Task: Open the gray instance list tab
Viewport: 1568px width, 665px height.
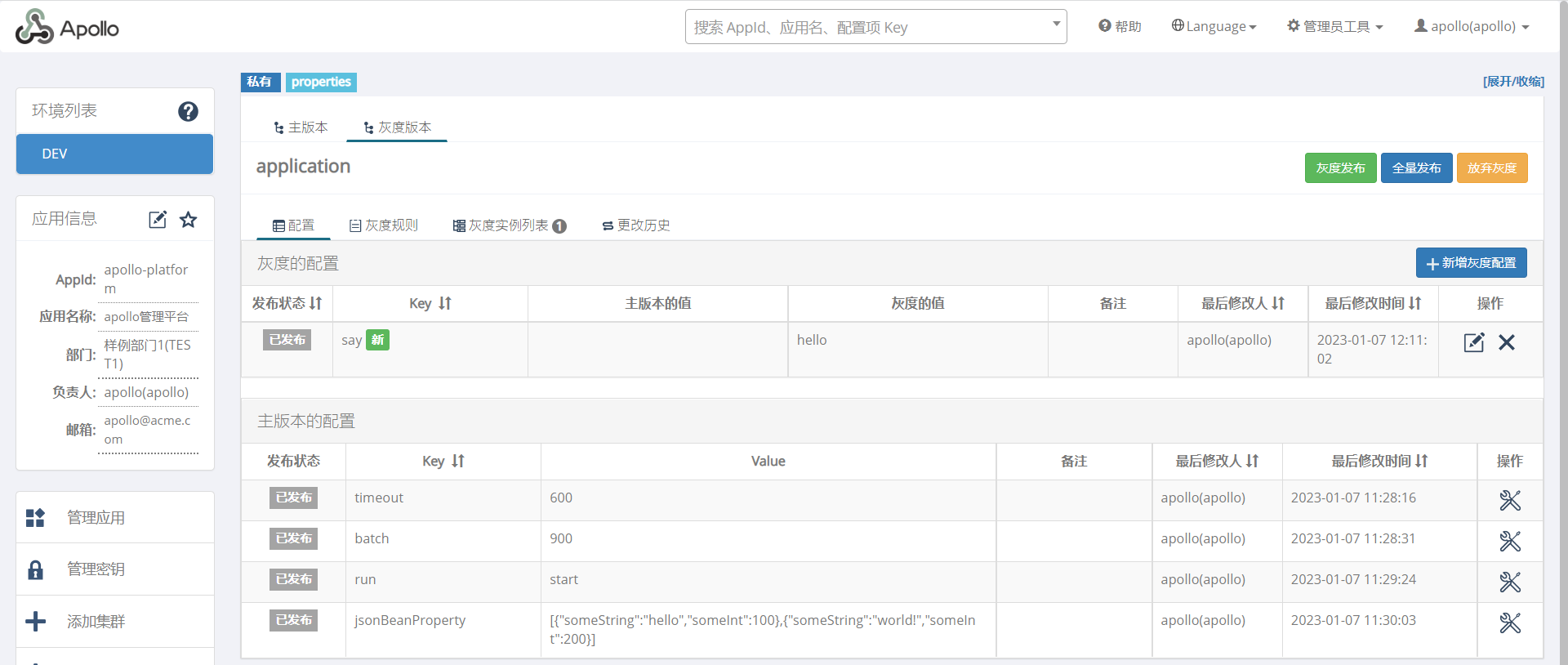Action: click(510, 225)
